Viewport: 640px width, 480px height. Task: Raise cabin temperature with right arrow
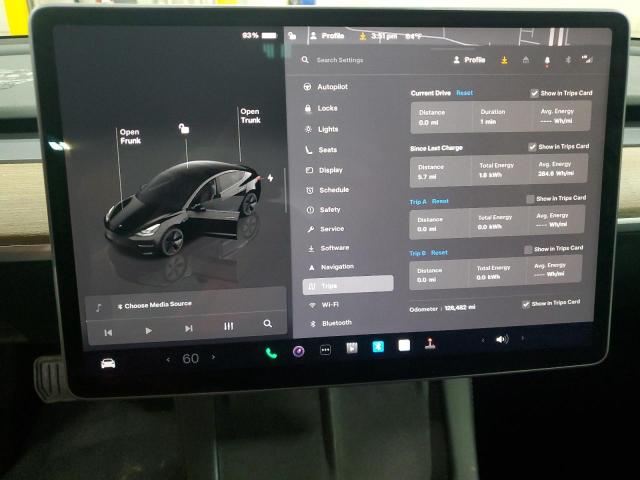[213, 357]
